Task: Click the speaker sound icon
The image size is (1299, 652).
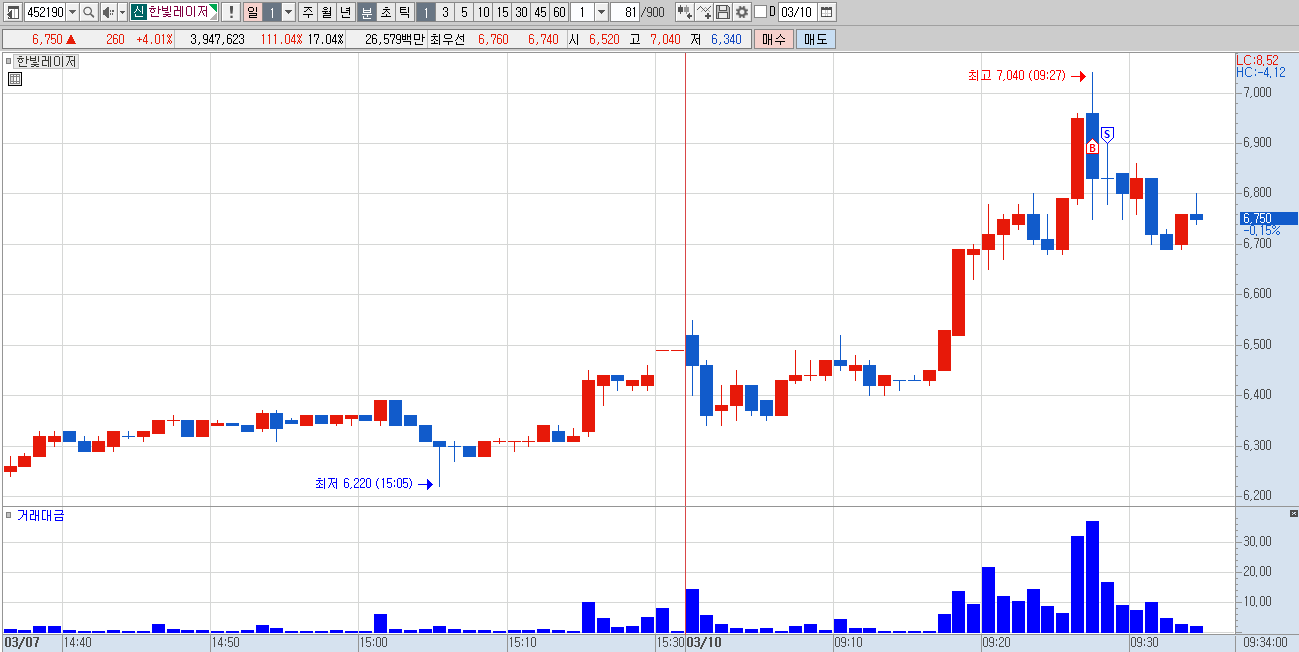Action: 108,12
